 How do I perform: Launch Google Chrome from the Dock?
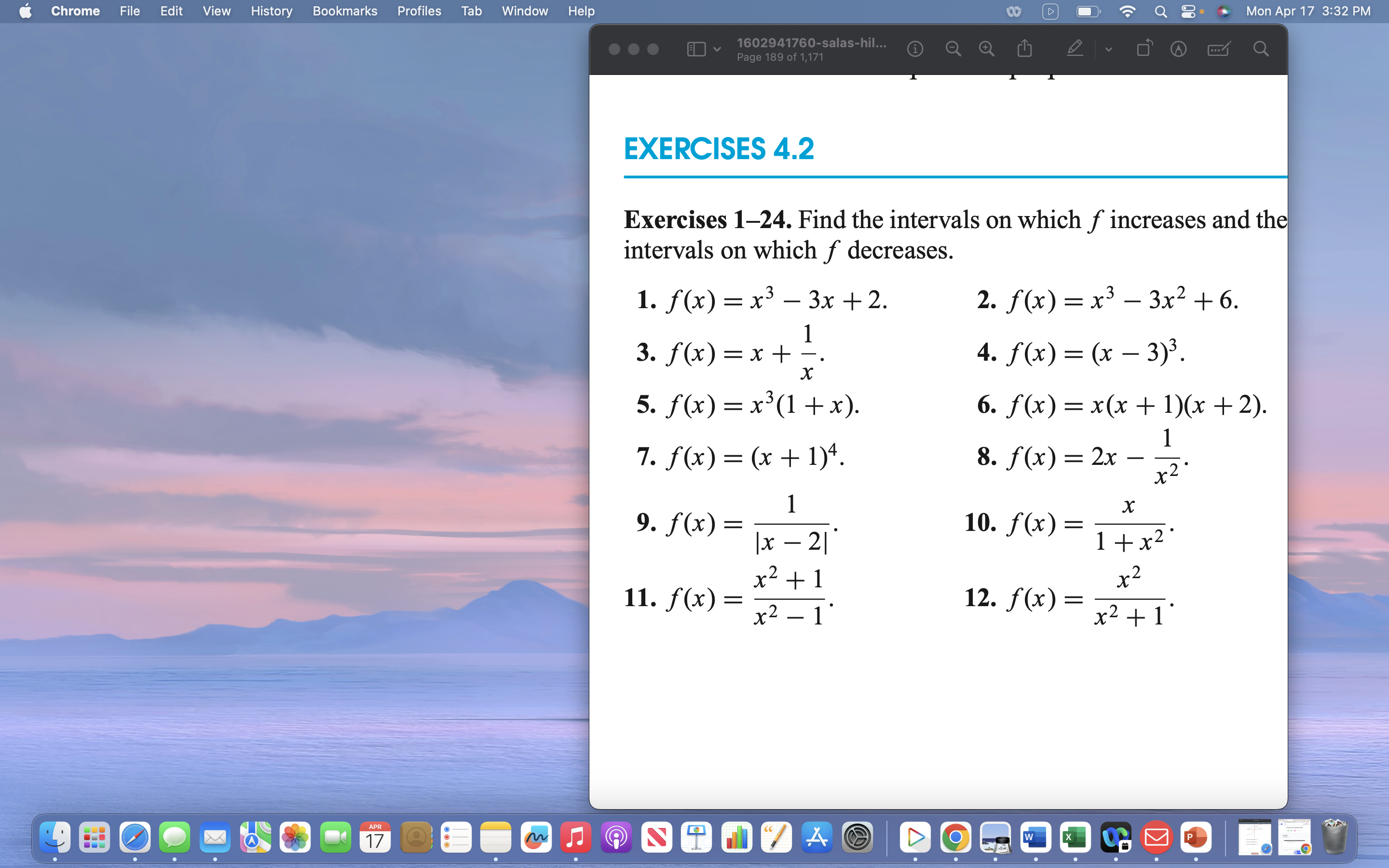point(955,838)
